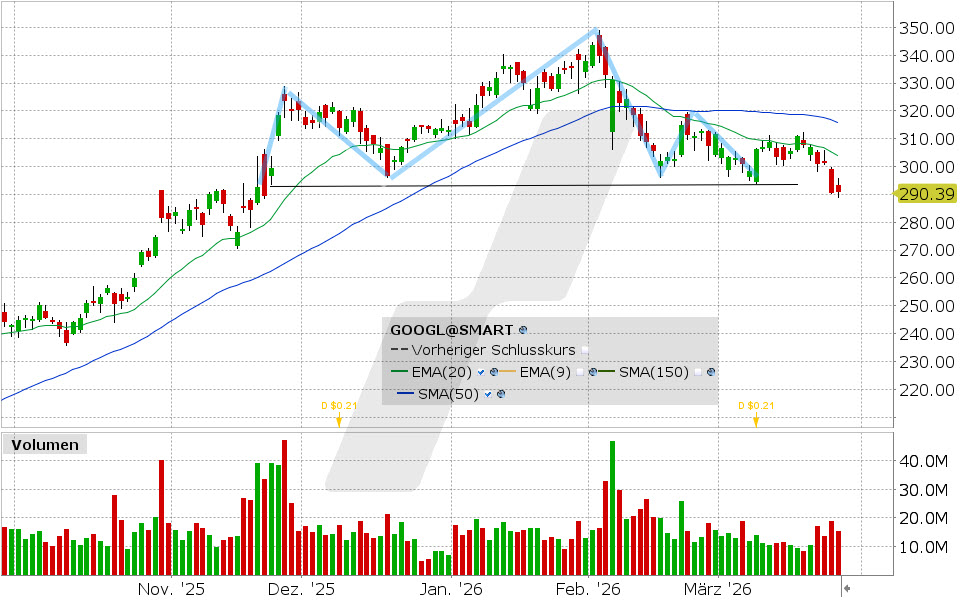Open the EMA(20) indicator settings icon
This screenshot has width=960, height=600.
click(x=493, y=373)
